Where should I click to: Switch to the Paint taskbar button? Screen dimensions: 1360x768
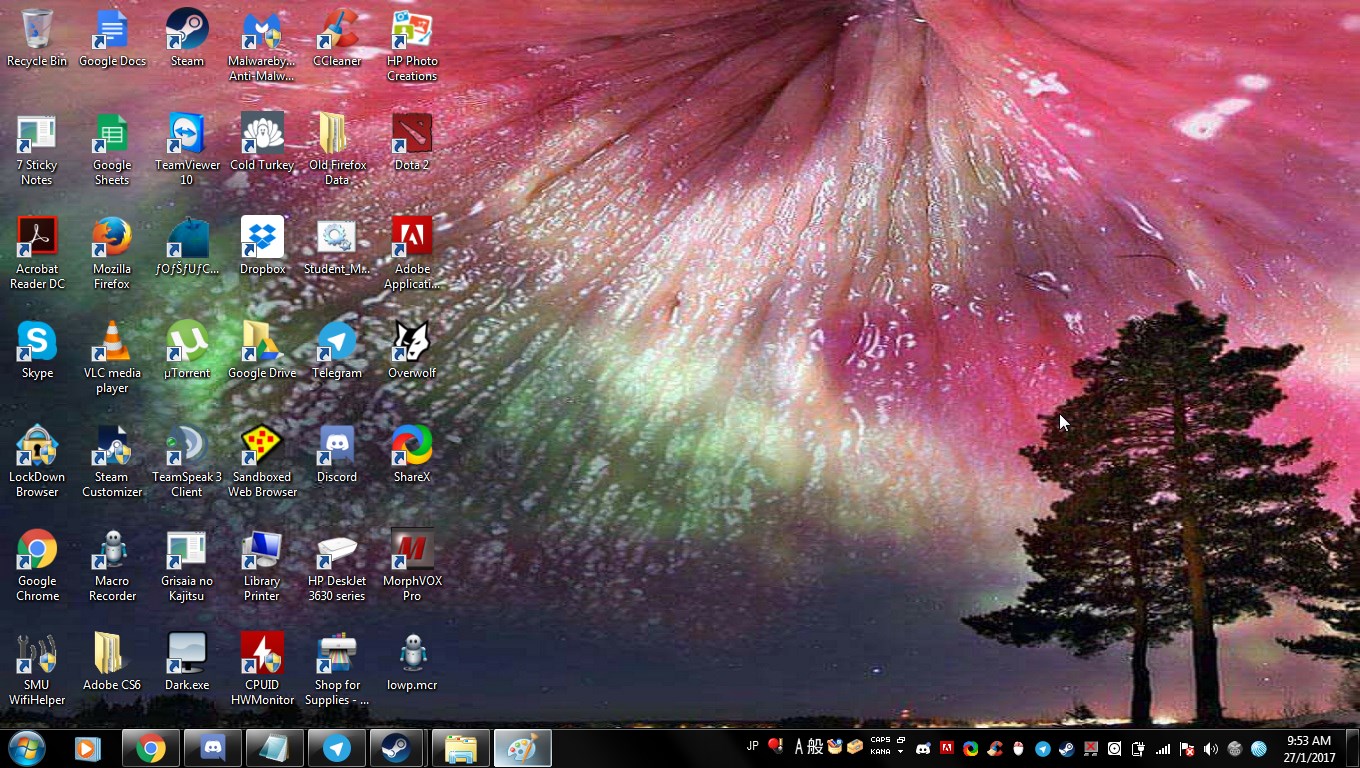click(x=523, y=748)
